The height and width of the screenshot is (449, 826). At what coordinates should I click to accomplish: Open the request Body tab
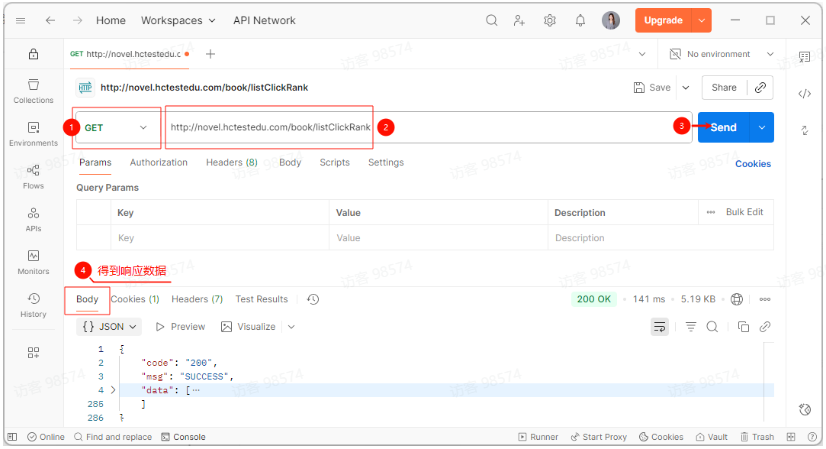click(x=290, y=162)
